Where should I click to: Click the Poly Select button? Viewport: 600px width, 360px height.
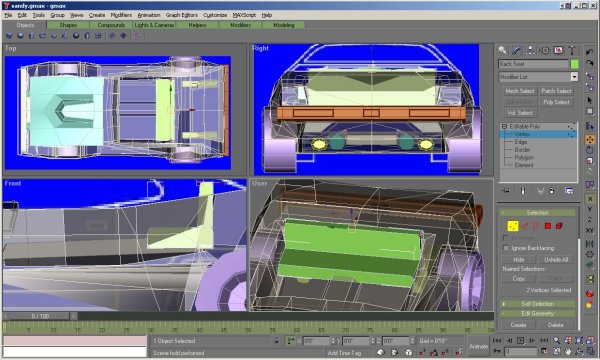click(556, 102)
